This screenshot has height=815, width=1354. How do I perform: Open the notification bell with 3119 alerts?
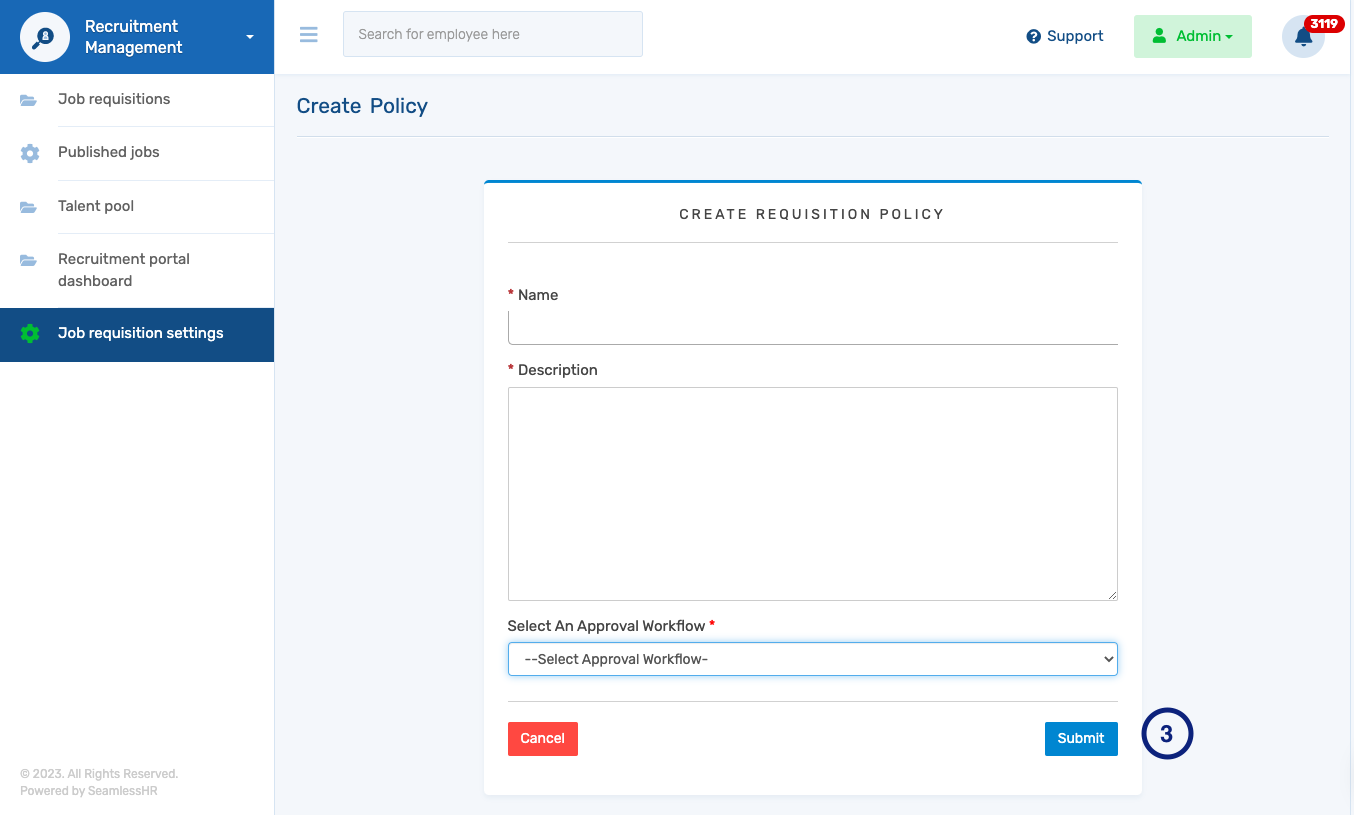tap(1303, 38)
